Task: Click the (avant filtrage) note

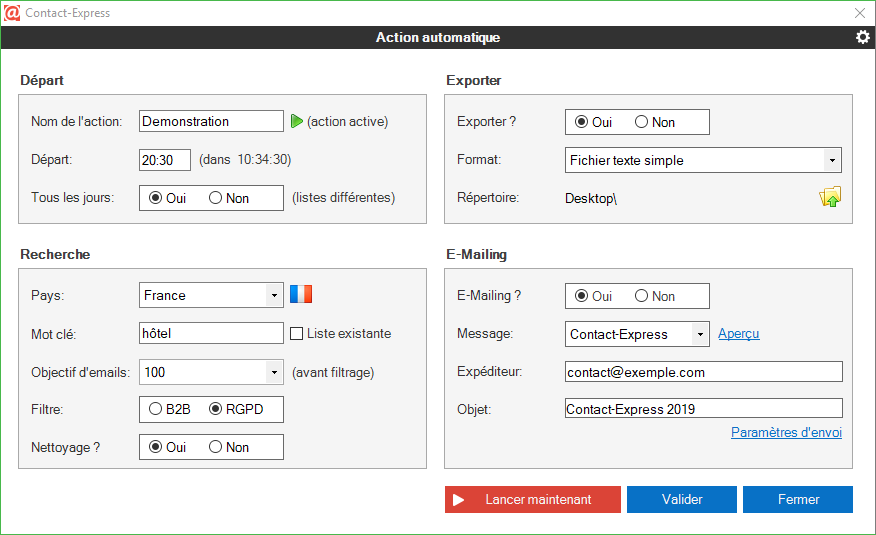Action: pyautogui.click(x=333, y=372)
